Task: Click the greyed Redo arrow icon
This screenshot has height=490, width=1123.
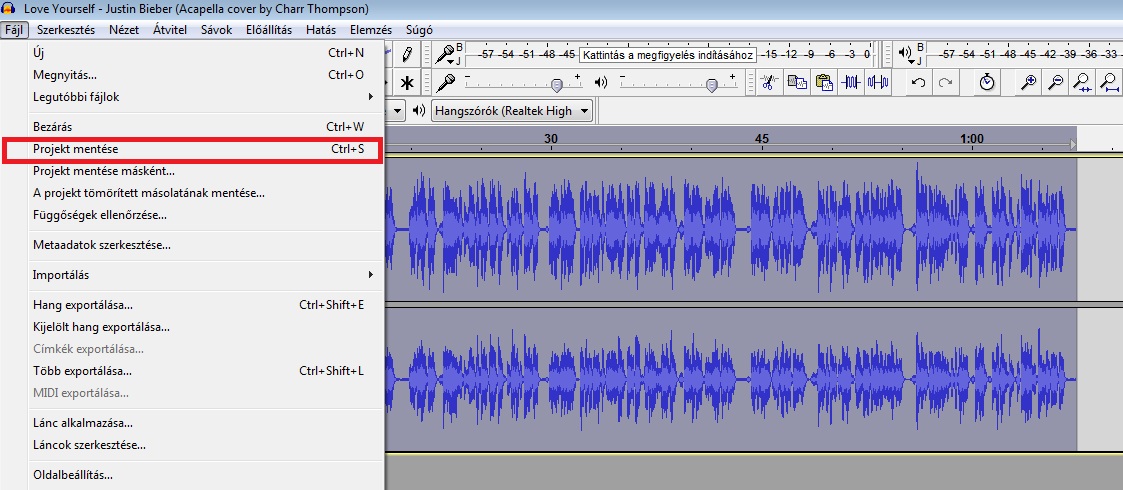Action: (x=945, y=82)
